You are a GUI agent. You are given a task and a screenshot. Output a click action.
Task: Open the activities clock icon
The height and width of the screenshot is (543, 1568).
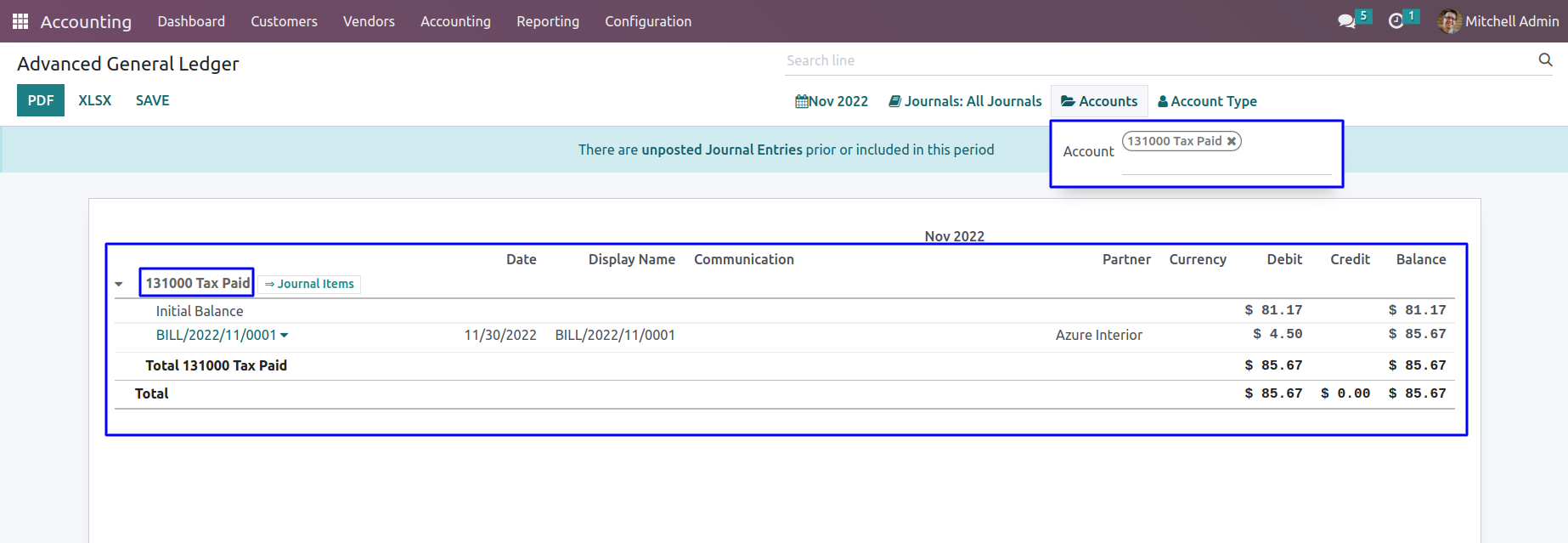coord(1396,21)
